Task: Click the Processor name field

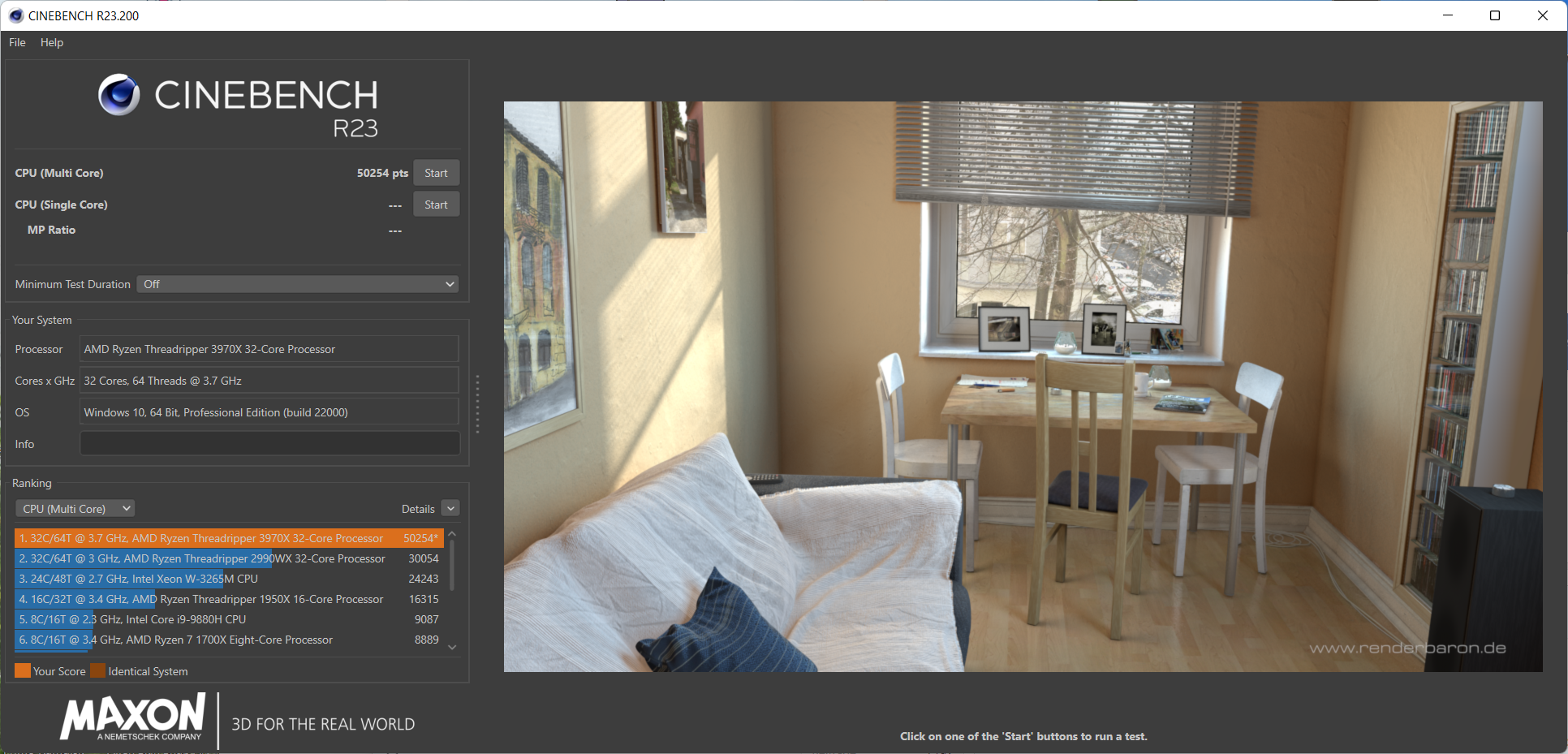Action: click(x=269, y=349)
